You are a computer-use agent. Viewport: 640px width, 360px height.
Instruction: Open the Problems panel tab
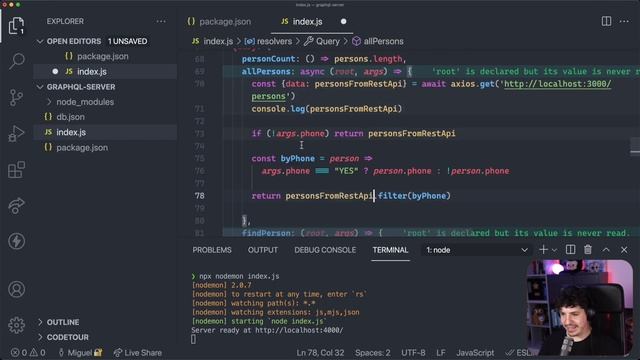pyautogui.click(x=212, y=250)
